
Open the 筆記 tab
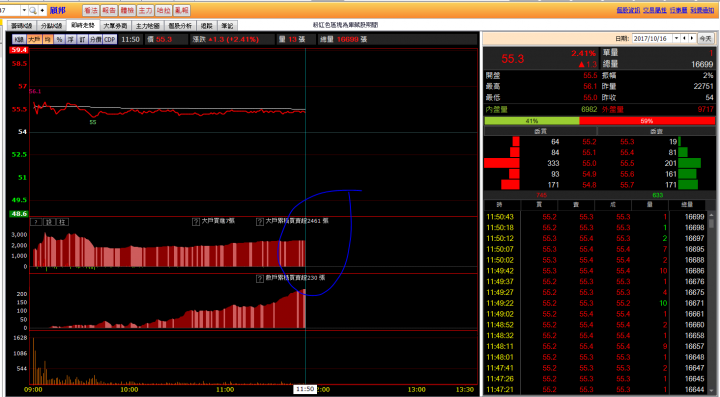227,26
